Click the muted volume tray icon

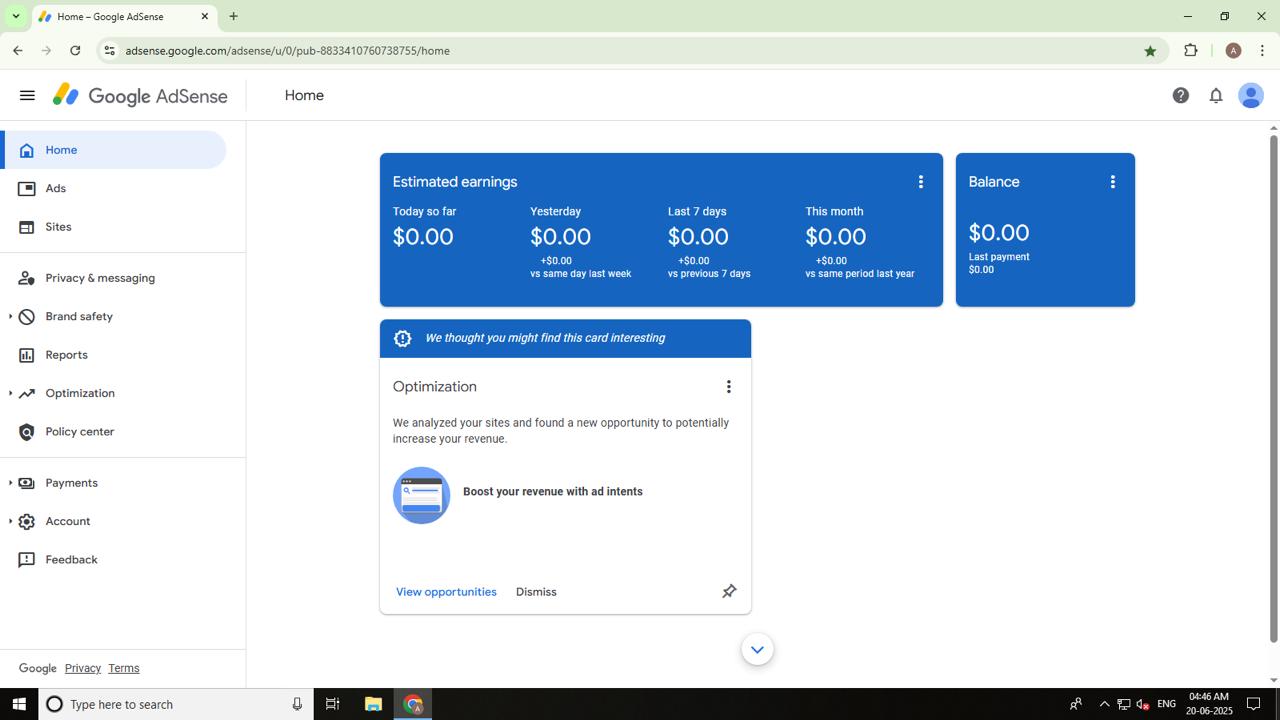coord(1142,704)
